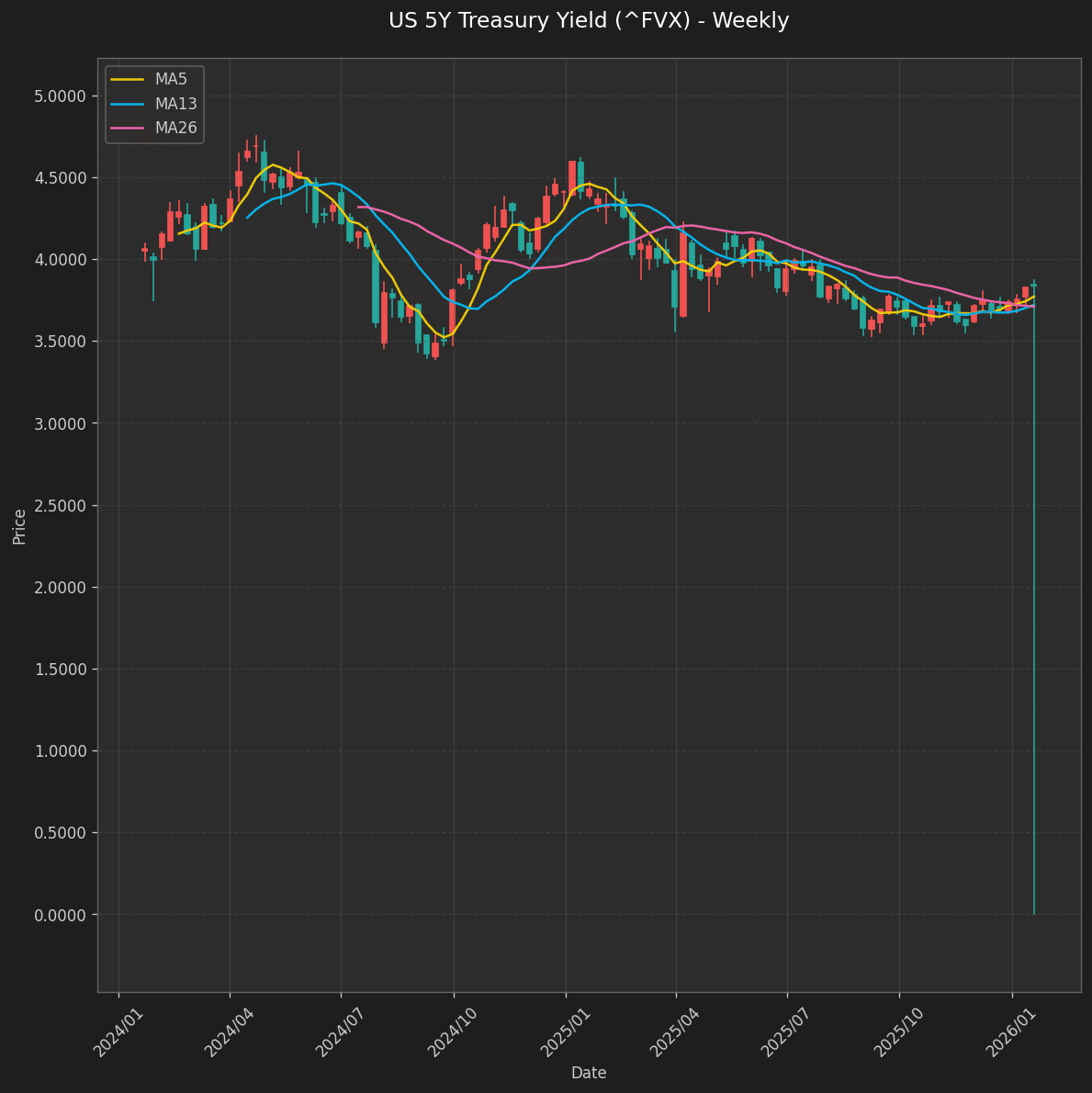Click the MA26 legend label

tap(175, 128)
